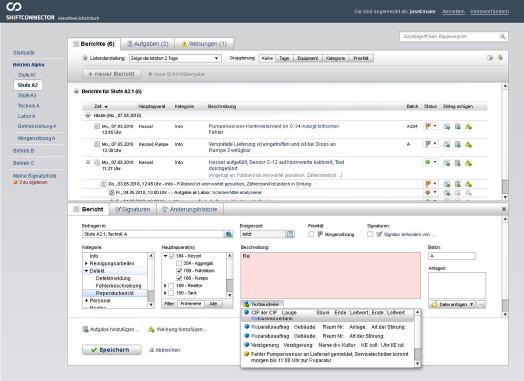Group reports by Tage
Image resolution: width=524 pixels, height=381 pixels.
pyautogui.click(x=284, y=58)
